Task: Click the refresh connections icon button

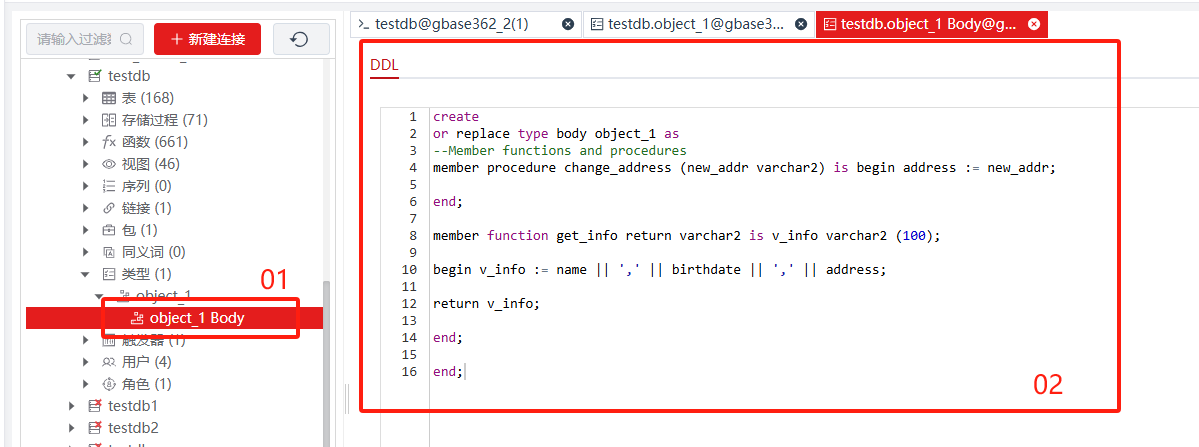Action: 300,39
